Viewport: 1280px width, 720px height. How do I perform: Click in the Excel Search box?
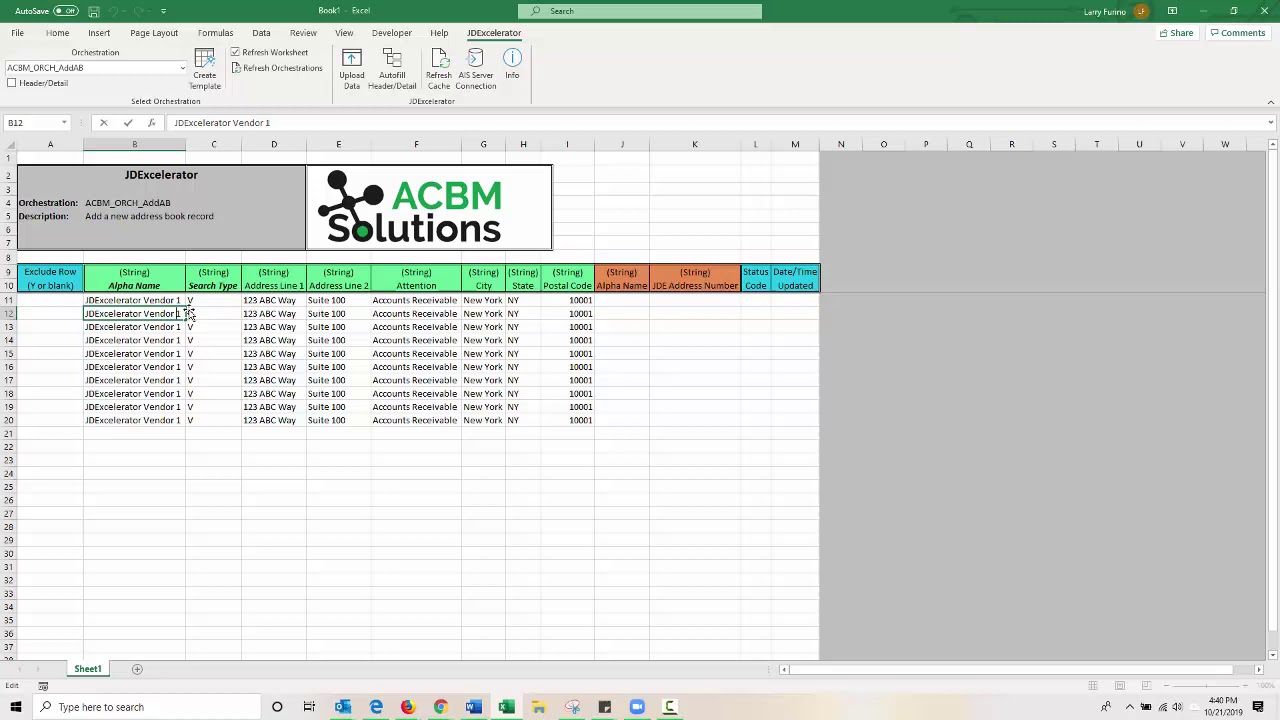[640, 11]
